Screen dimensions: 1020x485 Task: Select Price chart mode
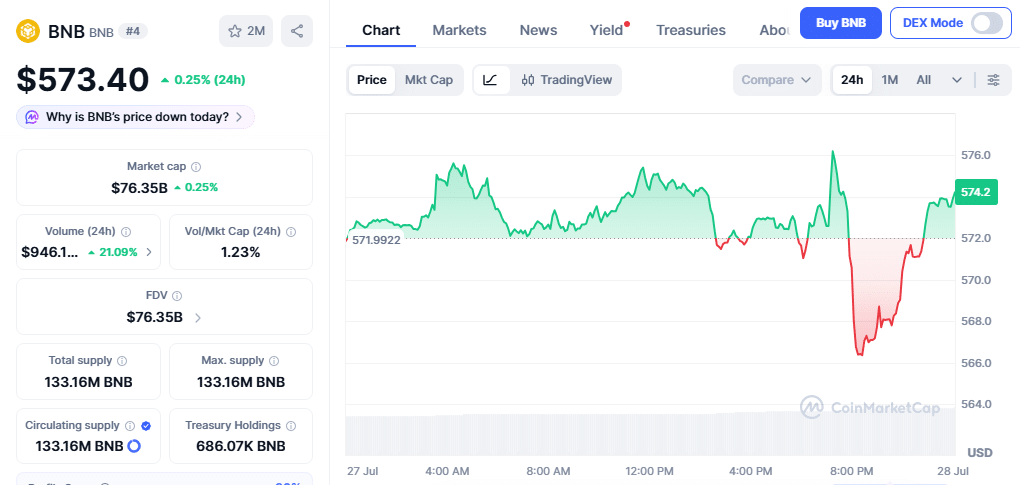[371, 80]
